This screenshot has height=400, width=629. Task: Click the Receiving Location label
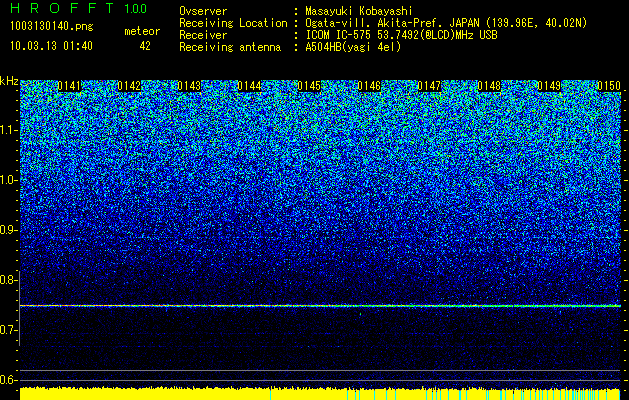point(233,23)
